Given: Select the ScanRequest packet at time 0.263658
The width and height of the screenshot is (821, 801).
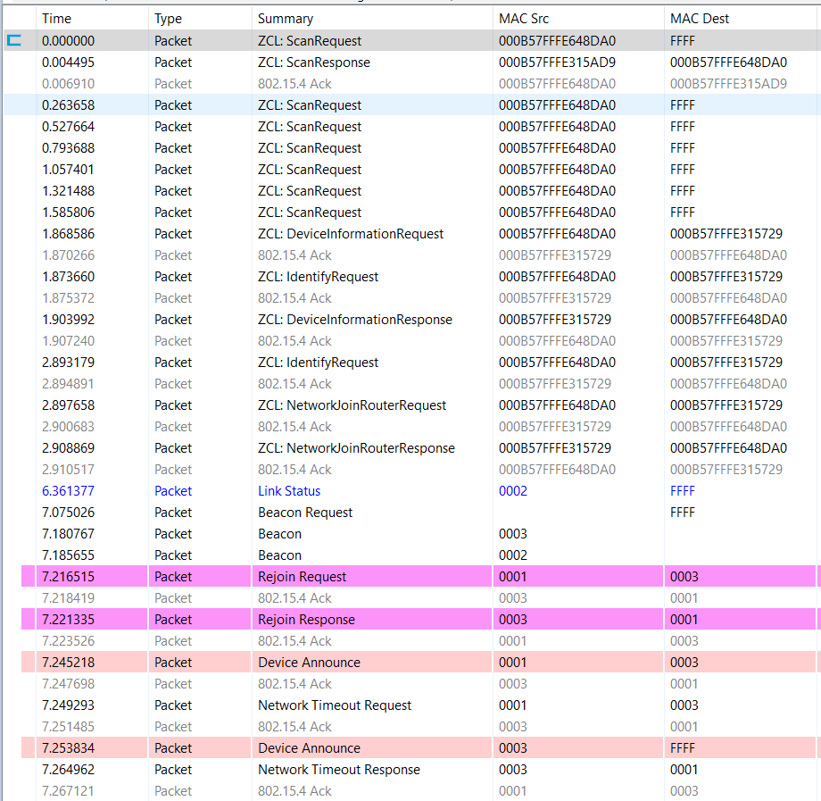Looking at the screenshot, I should click(x=309, y=105).
